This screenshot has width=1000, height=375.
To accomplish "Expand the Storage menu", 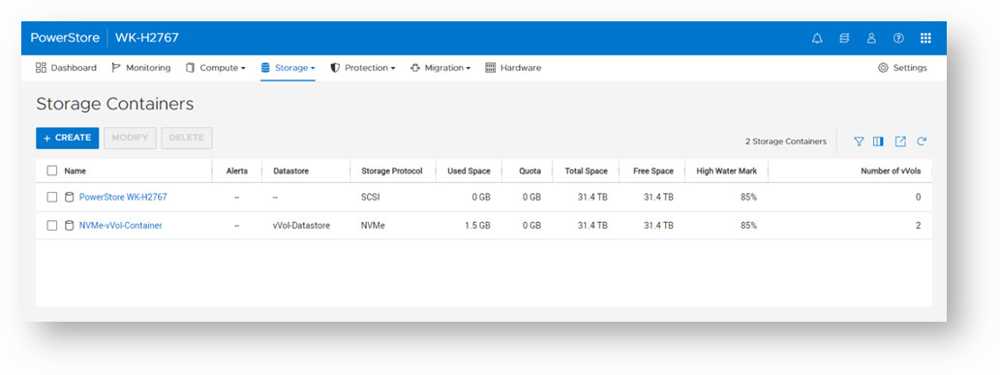I will (288, 68).
